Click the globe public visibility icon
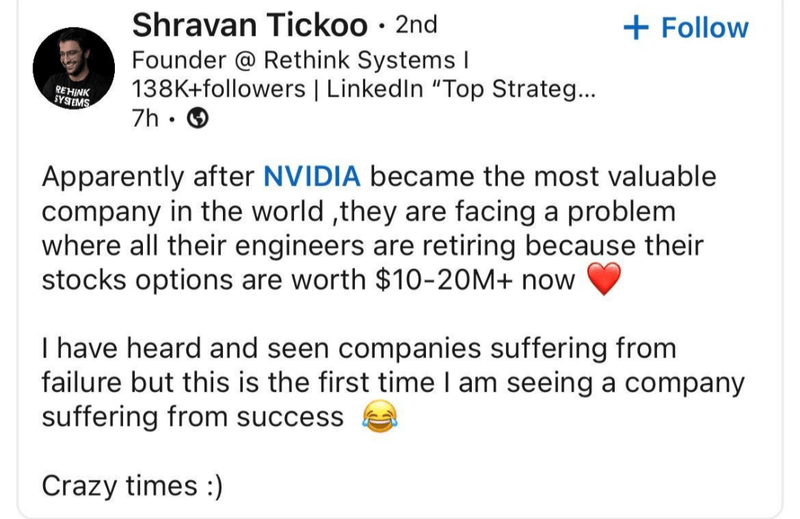Viewport: 800px width, 519px height. [198, 120]
